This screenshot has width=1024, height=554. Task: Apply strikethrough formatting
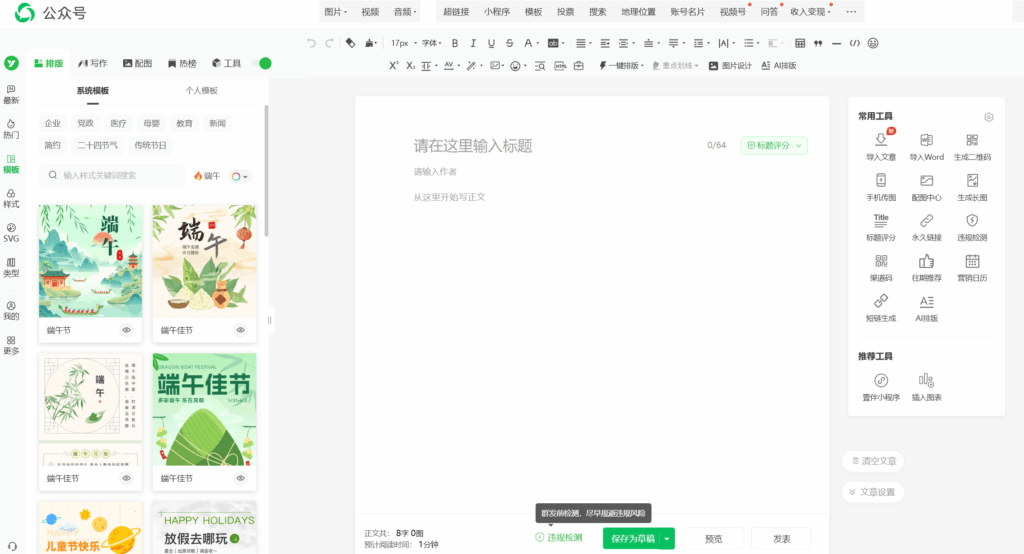pyautogui.click(x=509, y=43)
